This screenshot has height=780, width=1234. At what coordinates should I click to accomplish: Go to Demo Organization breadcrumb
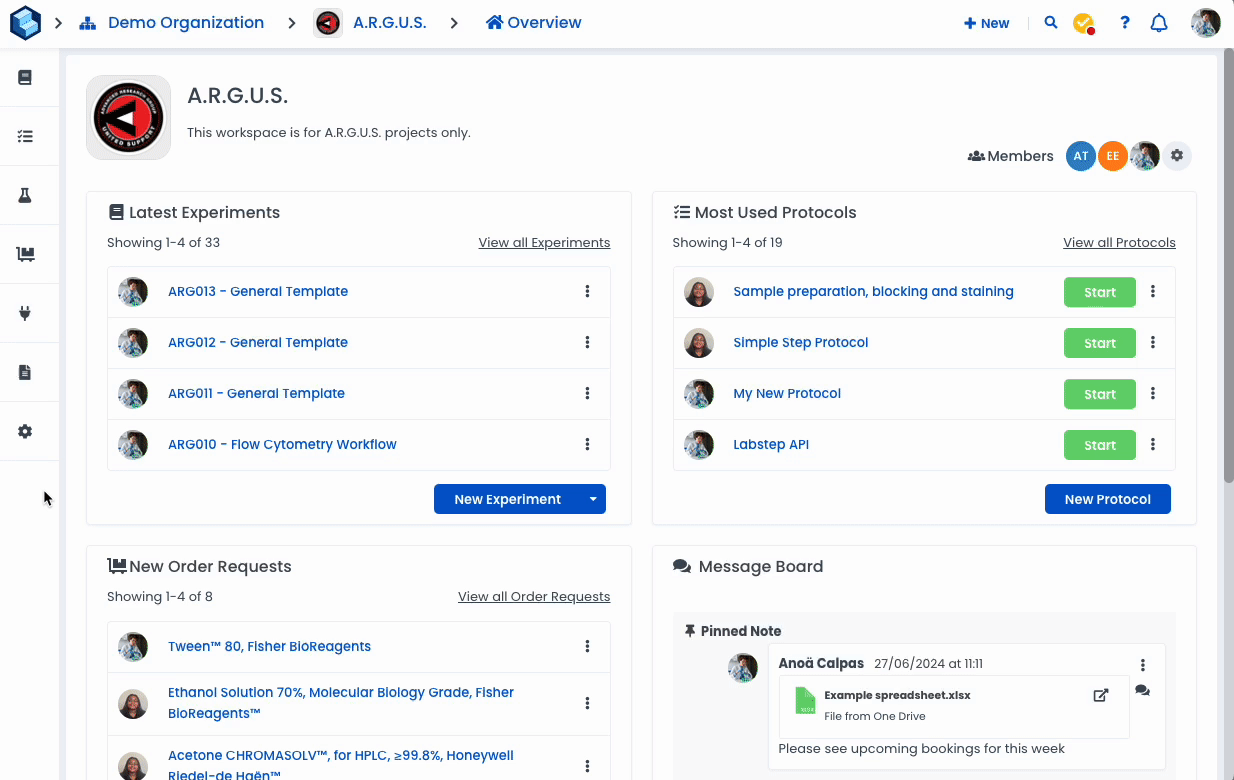tap(186, 22)
